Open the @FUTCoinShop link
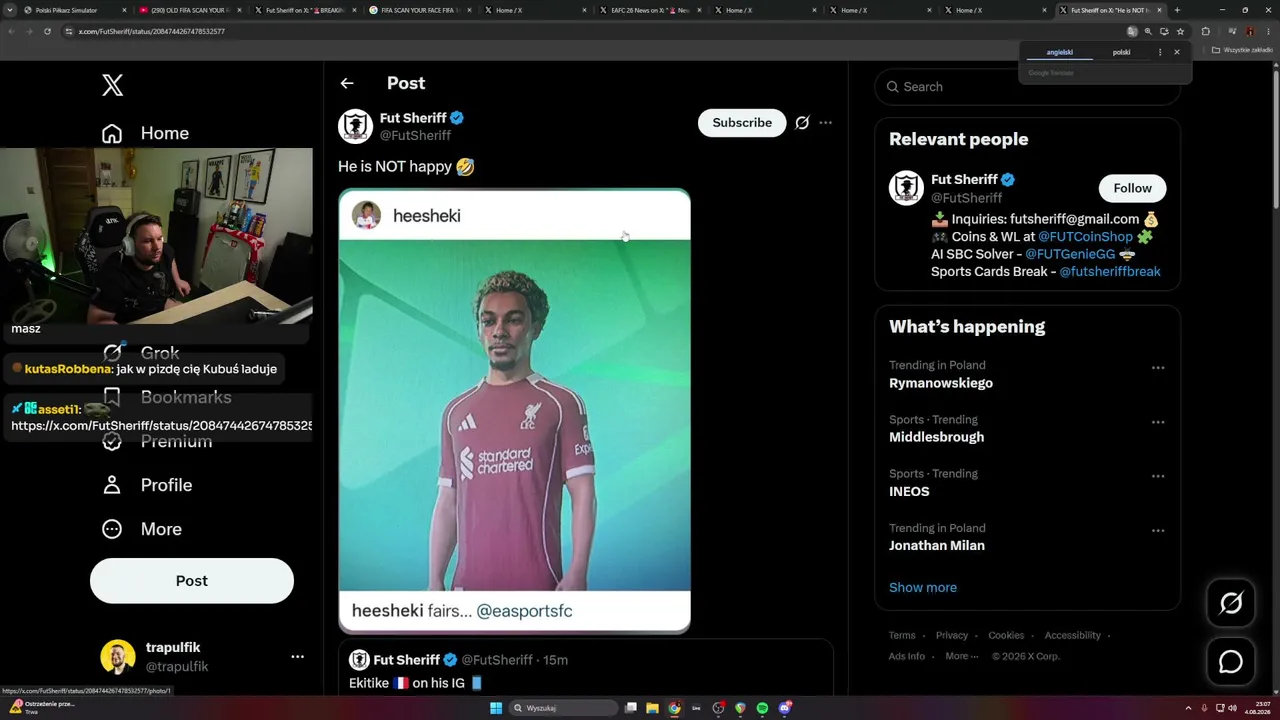Viewport: 1280px width, 720px height. click(1085, 237)
